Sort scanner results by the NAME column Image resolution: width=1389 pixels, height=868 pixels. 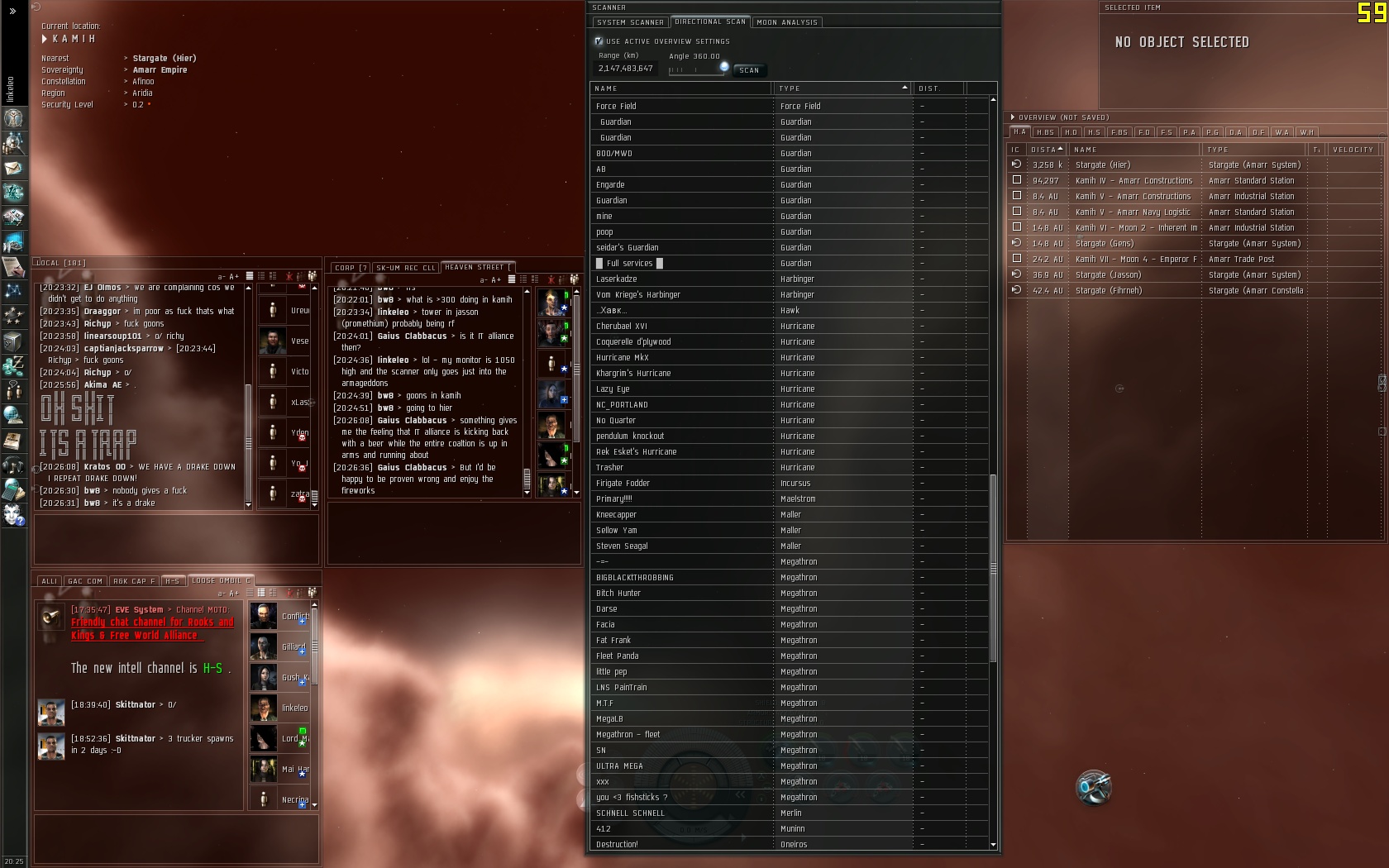[x=681, y=88]
